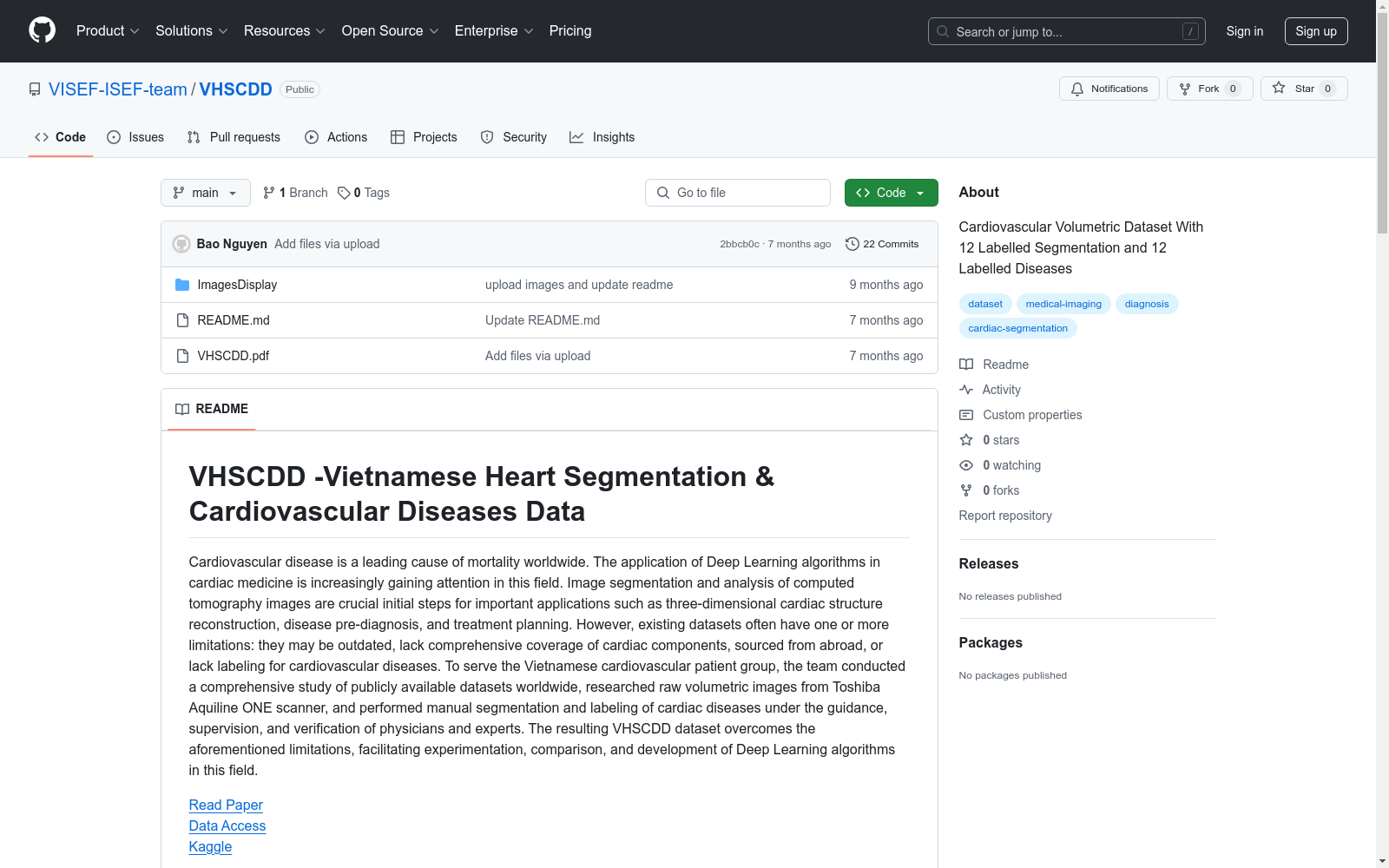
Task: Click the search magnifier icon in header
Action: pyautogui.click(x=943, y=31)
